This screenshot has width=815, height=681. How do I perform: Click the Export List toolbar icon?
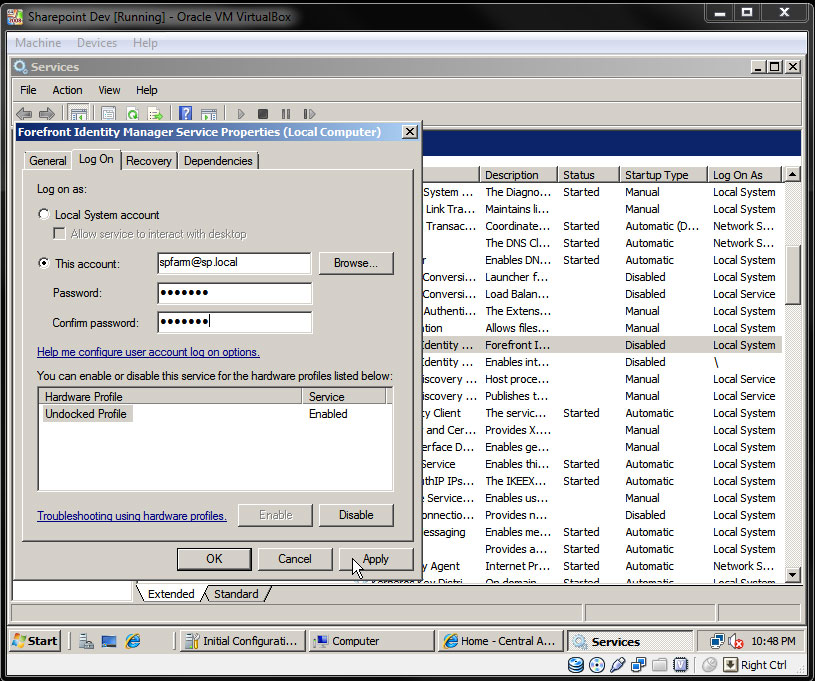point(155,113)
